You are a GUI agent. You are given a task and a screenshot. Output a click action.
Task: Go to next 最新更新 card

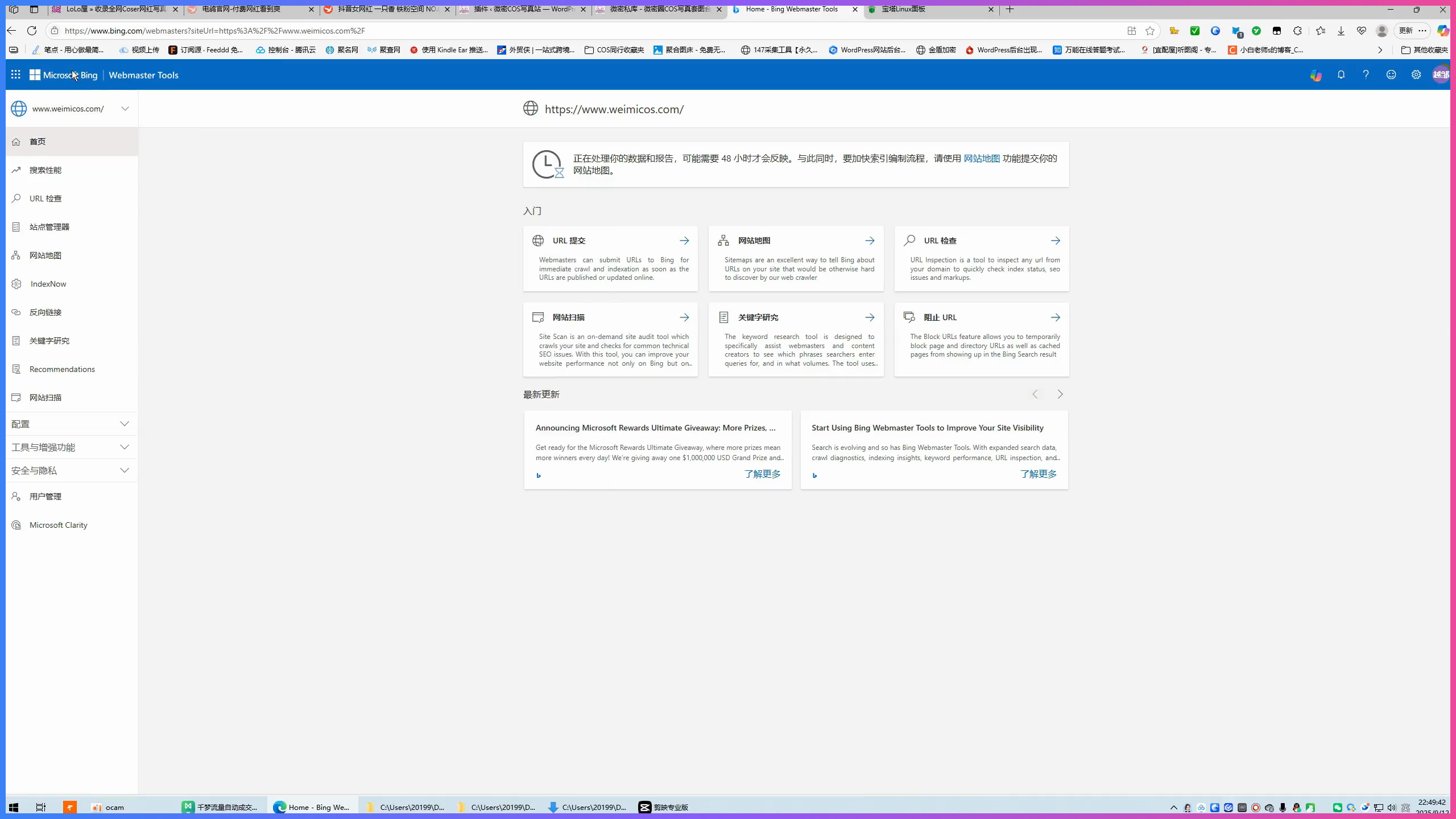pyautogui.click(x=1060, y=394)
